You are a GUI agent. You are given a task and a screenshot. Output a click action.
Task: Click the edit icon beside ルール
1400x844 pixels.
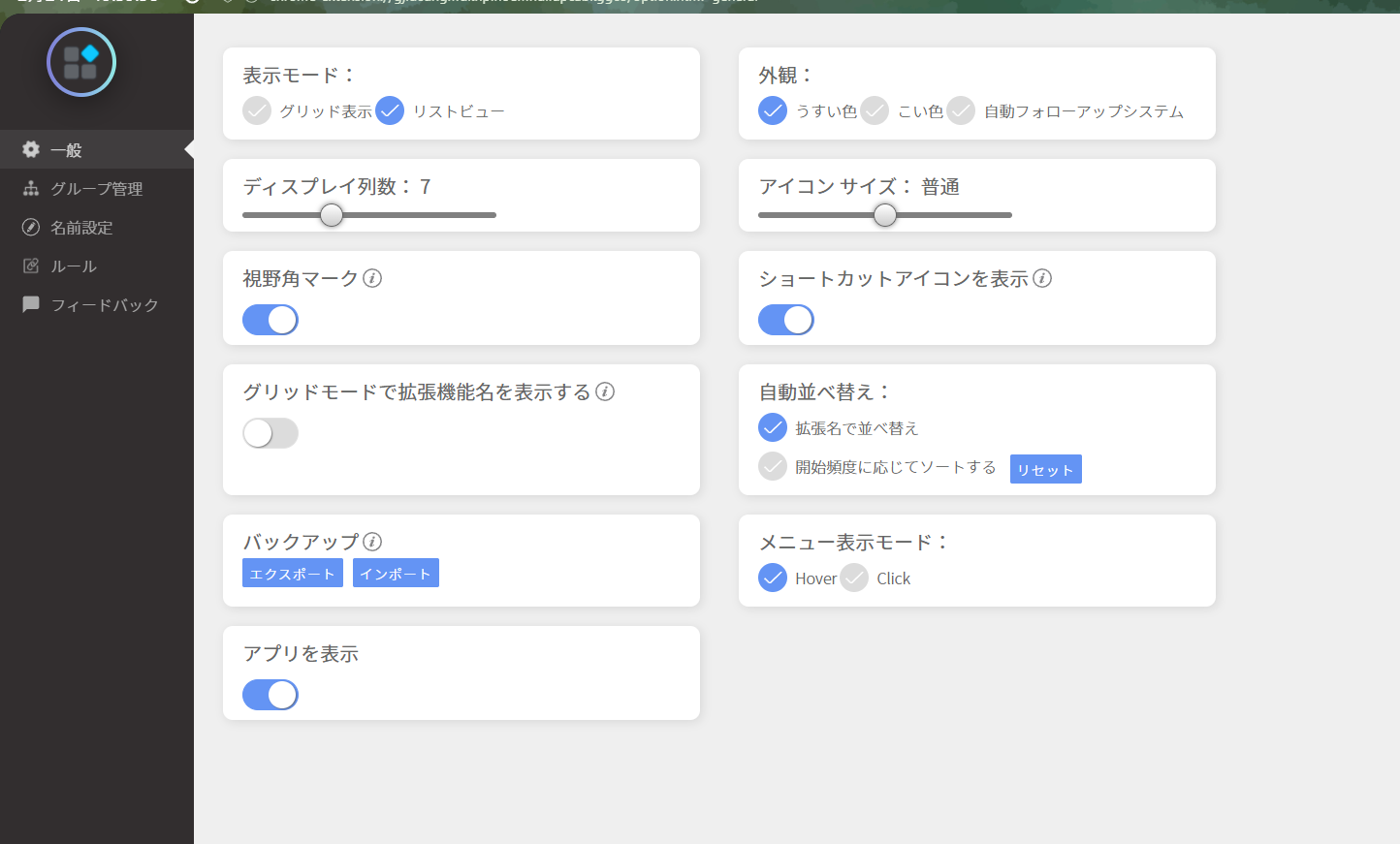[31, 266]
